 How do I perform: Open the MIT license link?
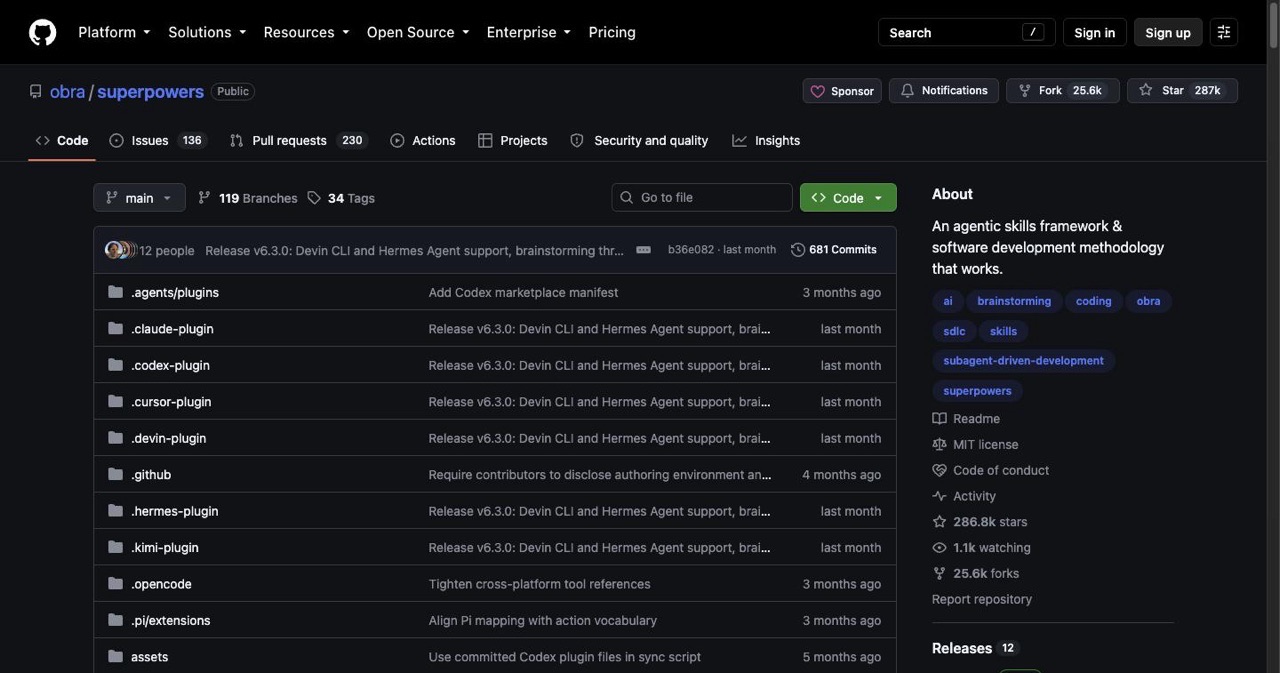[975, 445]
